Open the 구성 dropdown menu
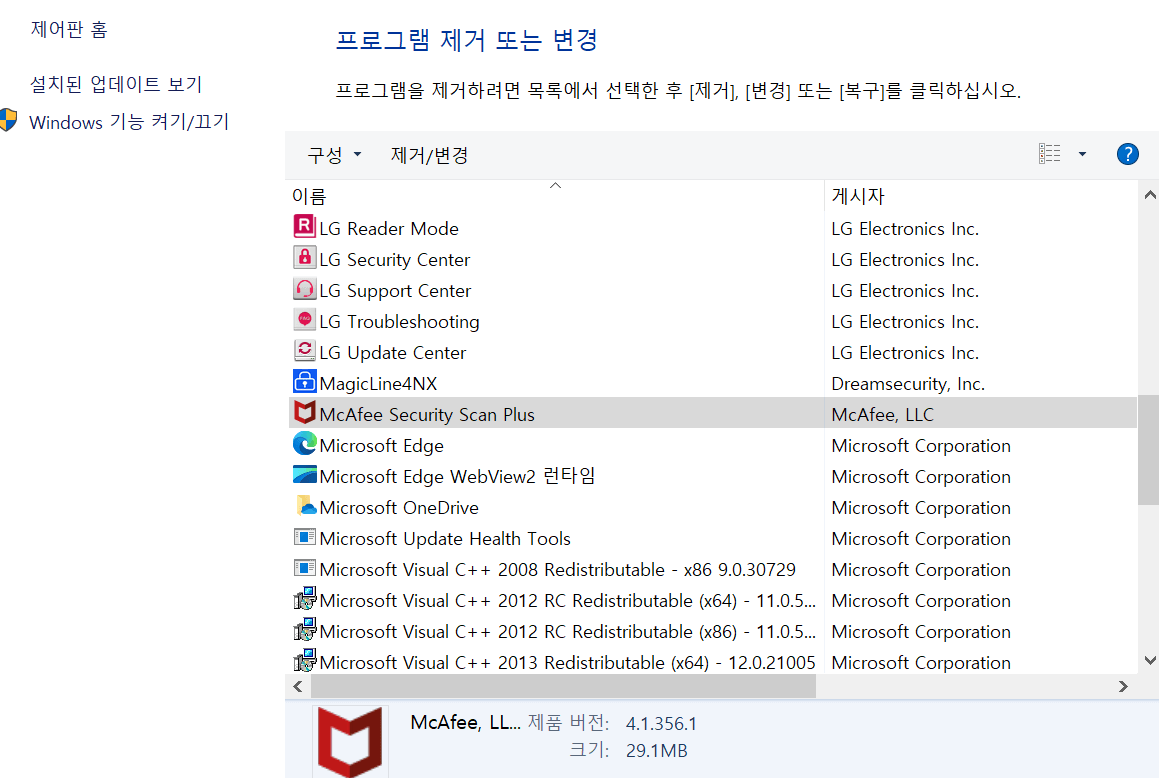 [x=335, y=155]
